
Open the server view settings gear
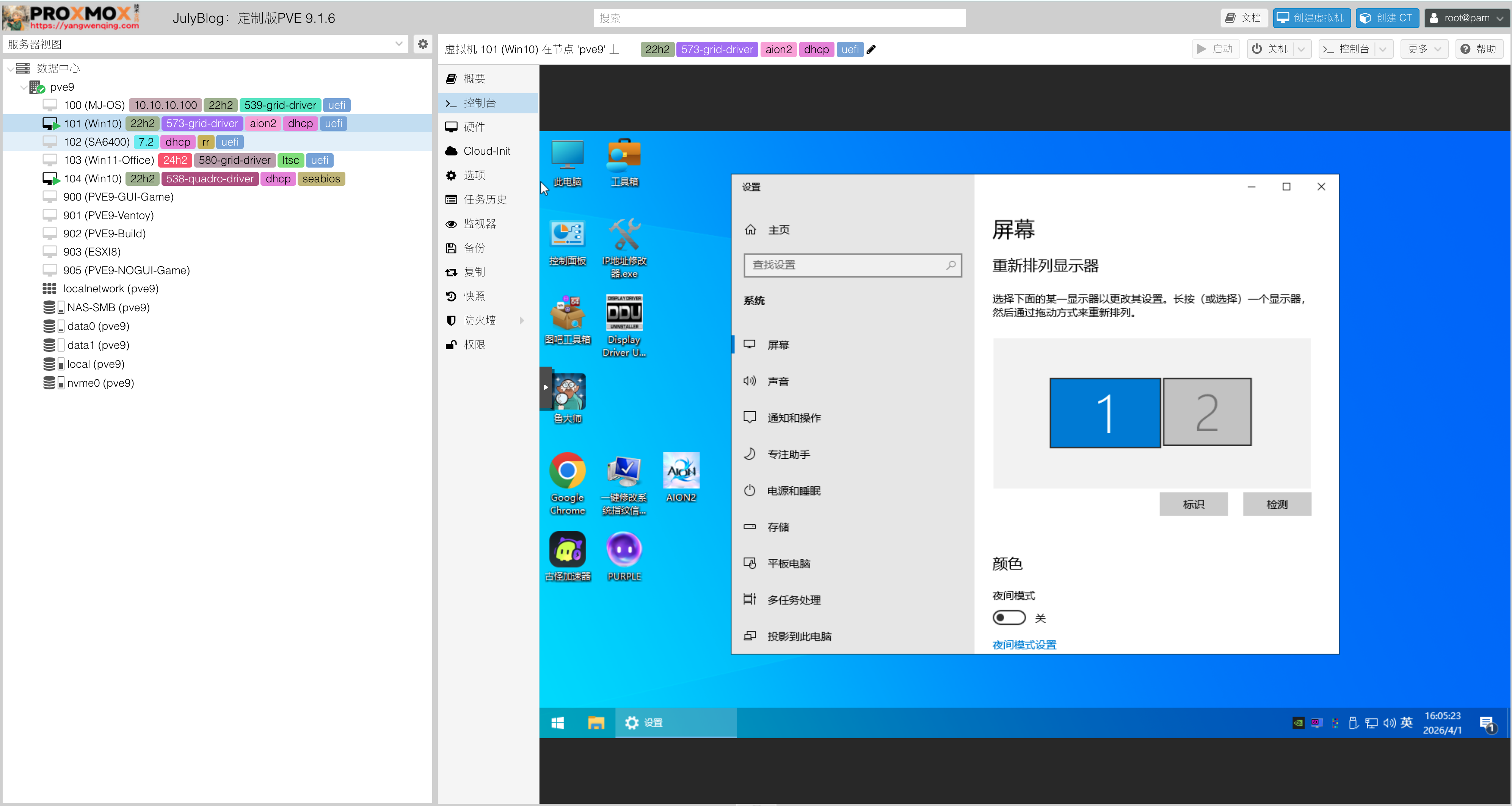(423, 44)
